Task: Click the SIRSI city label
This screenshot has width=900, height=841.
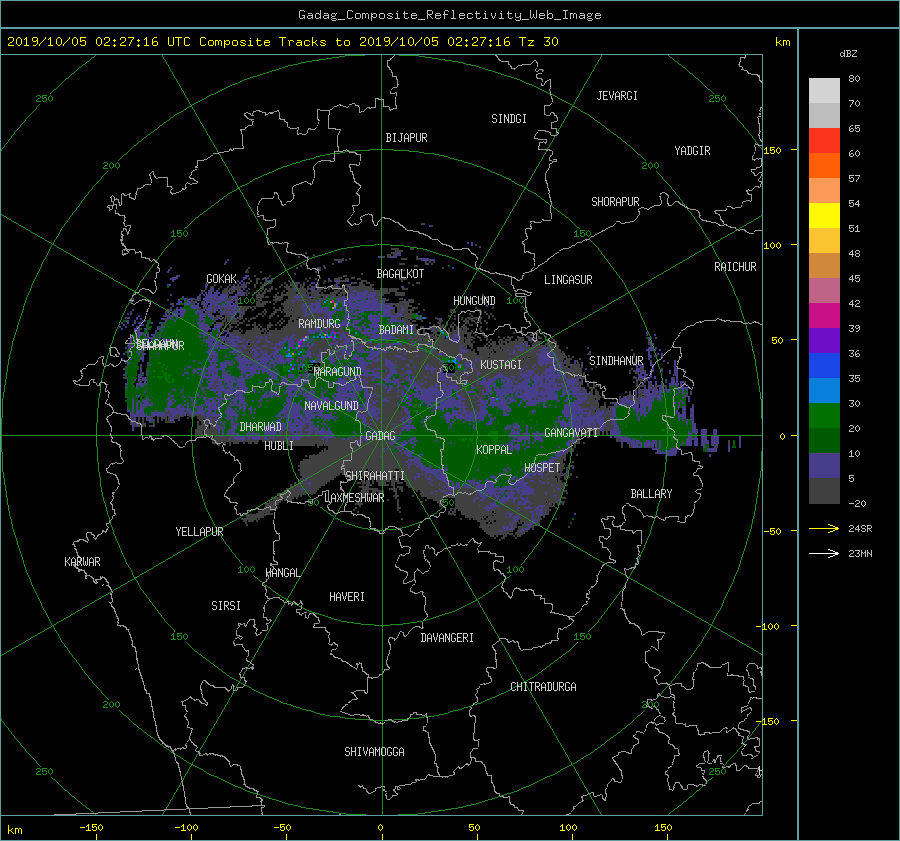Action: 226,606
